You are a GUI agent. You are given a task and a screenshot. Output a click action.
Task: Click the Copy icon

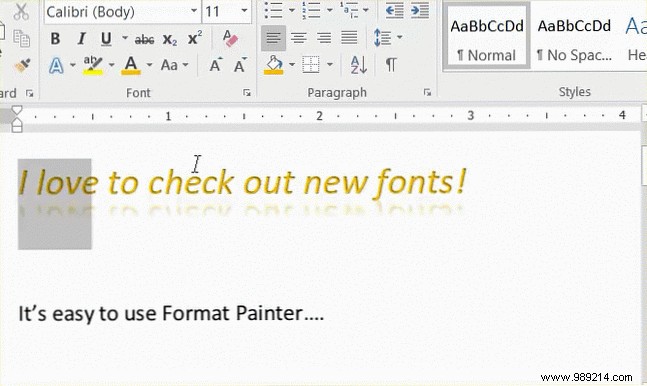pyautogui.click(x=21, y=38)
